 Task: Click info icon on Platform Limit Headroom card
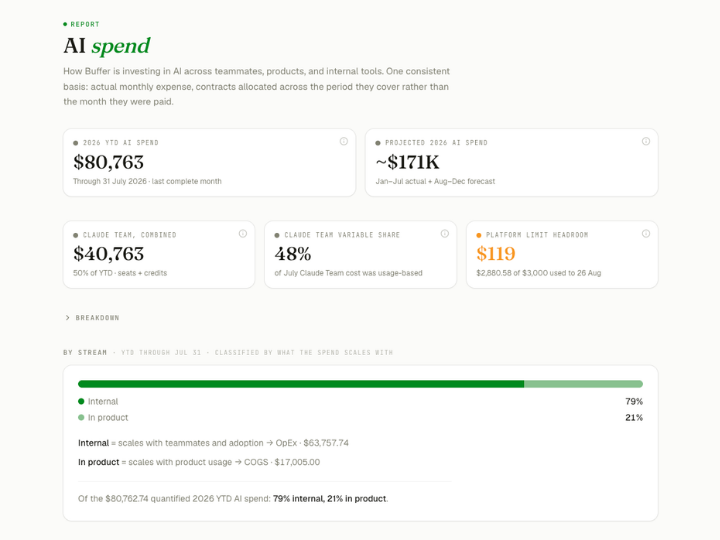pyautogui.click(x=646, y=234)
